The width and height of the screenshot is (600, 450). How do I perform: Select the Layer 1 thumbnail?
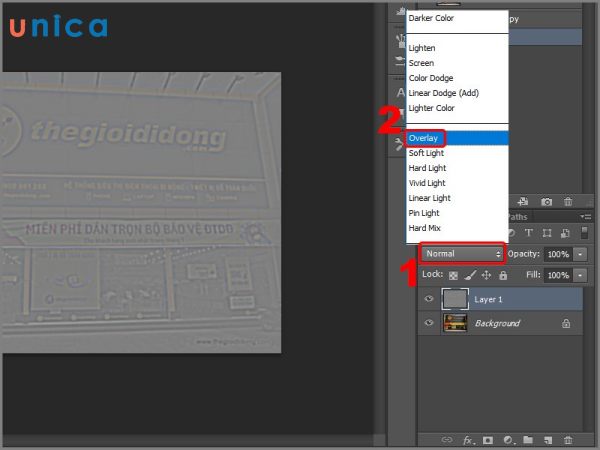click(454, 299)
